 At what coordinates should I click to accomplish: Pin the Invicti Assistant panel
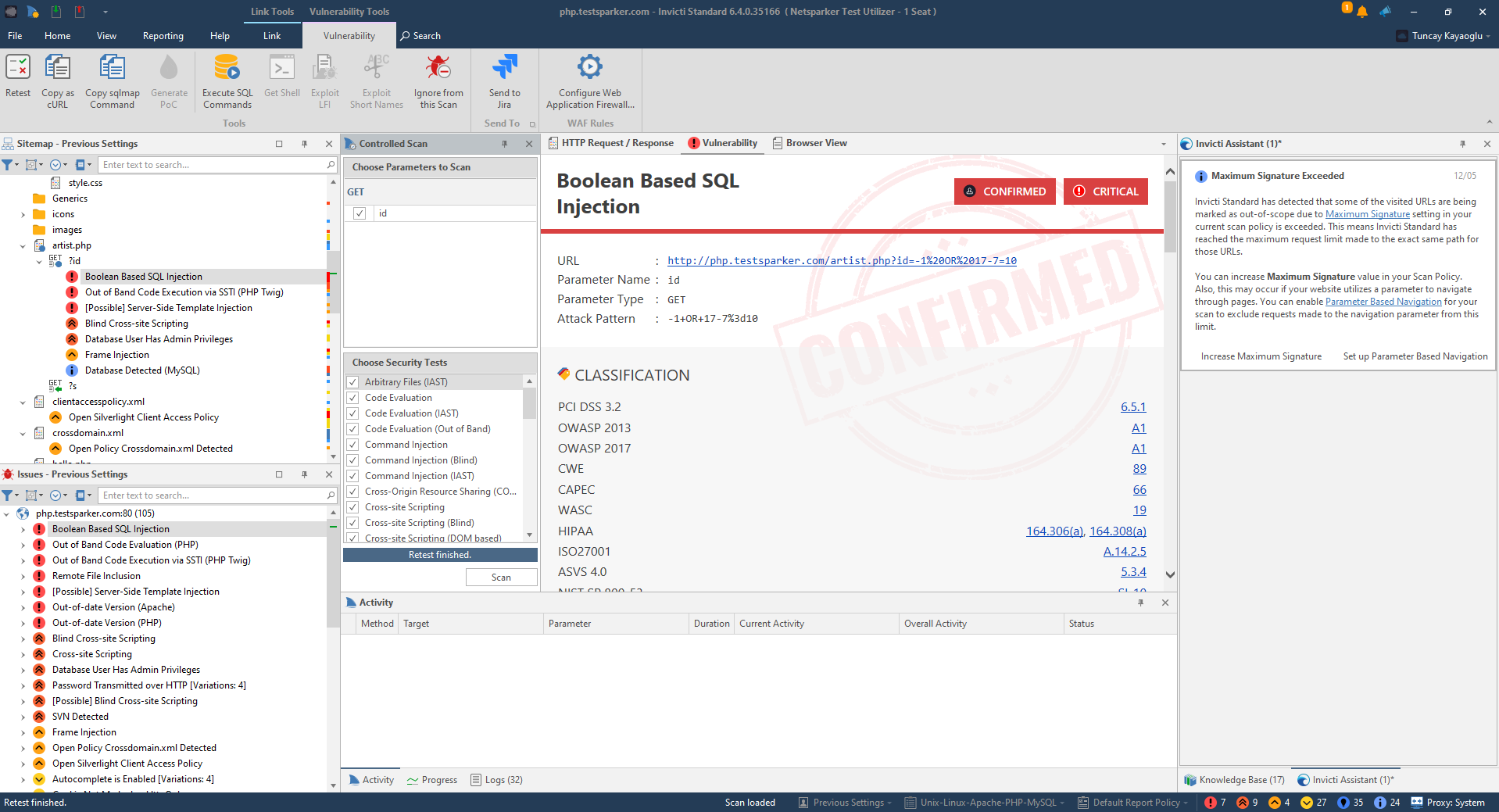(1462, 144)
